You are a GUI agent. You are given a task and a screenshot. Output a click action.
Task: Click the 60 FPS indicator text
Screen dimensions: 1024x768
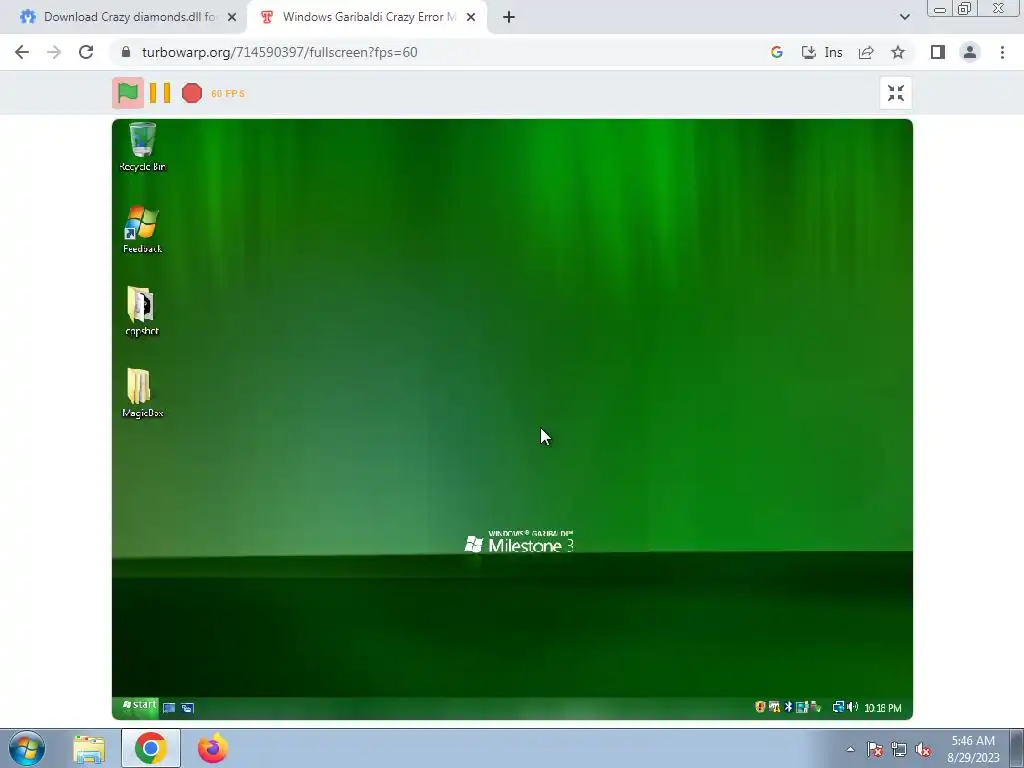click(228, 93)
